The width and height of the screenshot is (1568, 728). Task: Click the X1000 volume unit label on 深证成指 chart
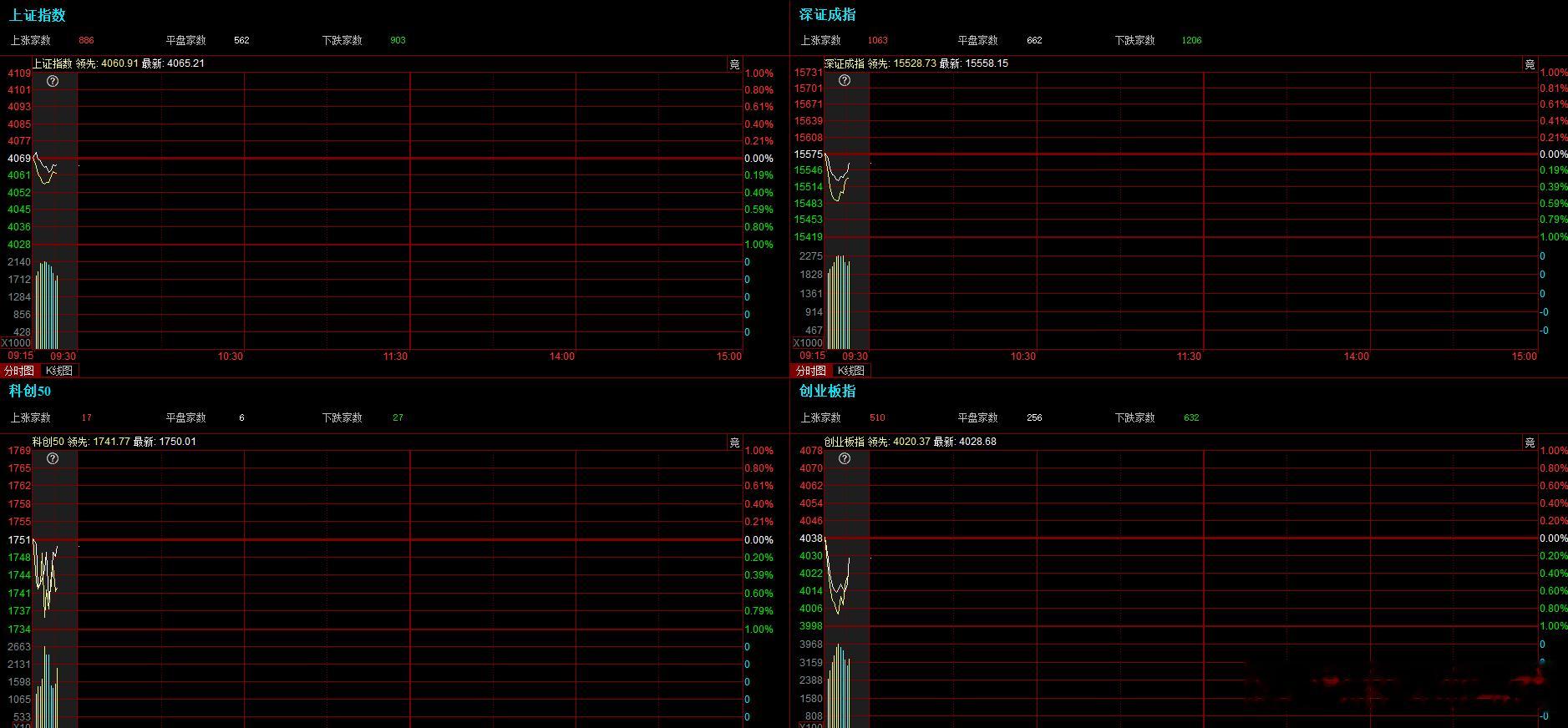click(x=808, y=343)
